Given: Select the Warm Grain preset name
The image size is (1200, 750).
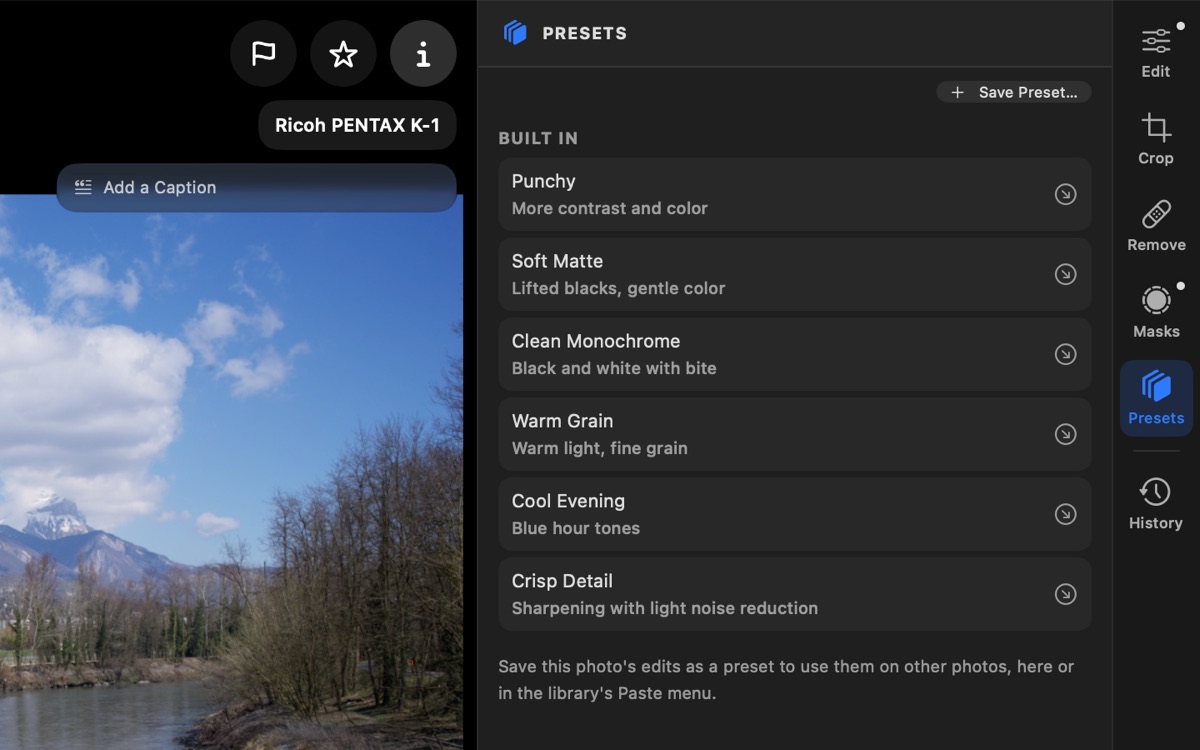Looking at the screenshot, I should pyautogui.click(x=562, y=421).
